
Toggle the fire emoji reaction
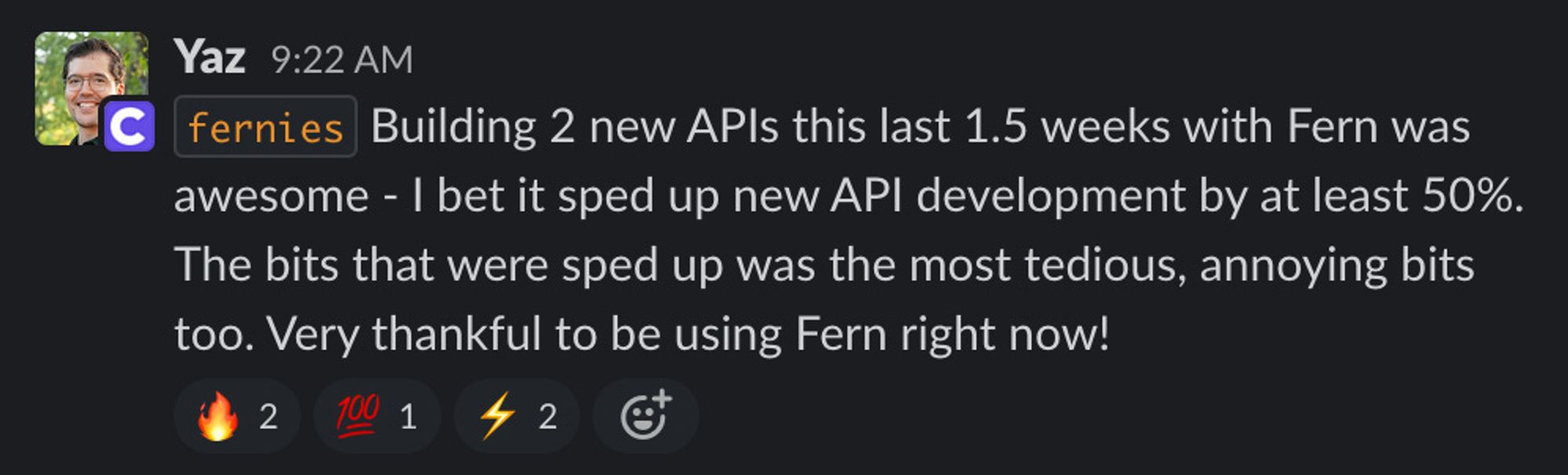[236, 416]
